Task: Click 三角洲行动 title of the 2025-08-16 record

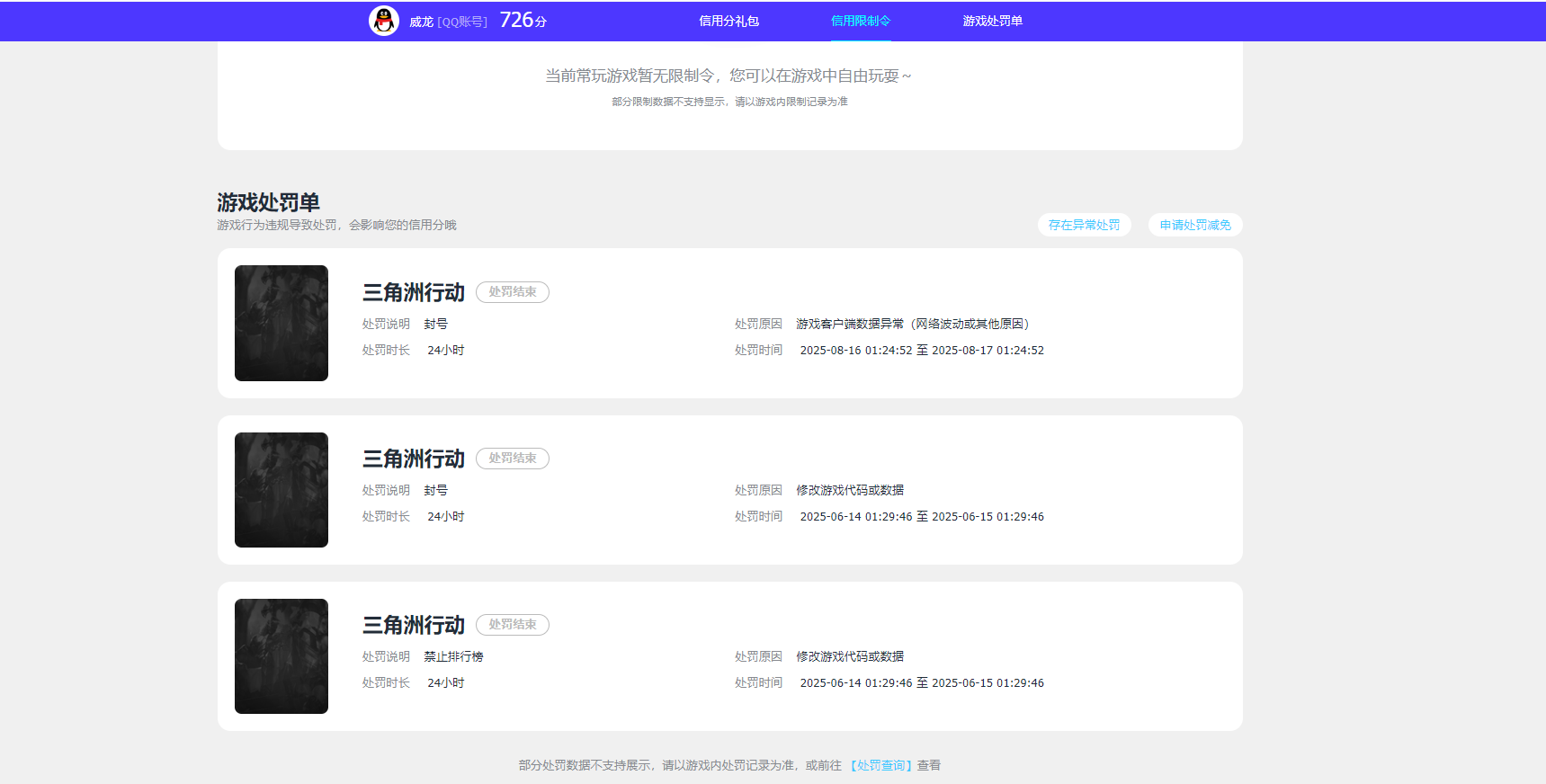Action: [x=414, y=292]
